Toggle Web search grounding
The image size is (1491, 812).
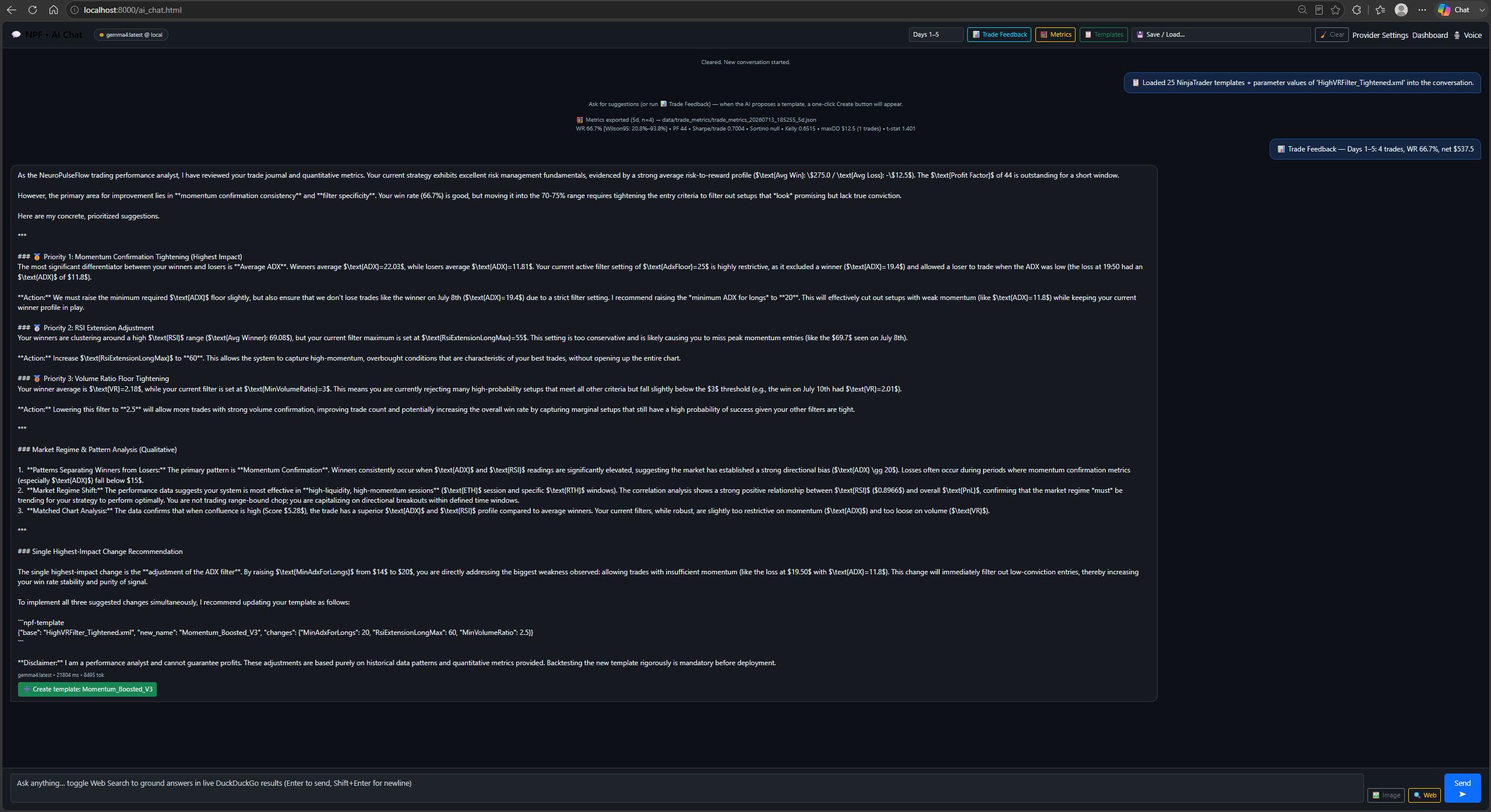pyautogui.click(x=1425, y=795)
